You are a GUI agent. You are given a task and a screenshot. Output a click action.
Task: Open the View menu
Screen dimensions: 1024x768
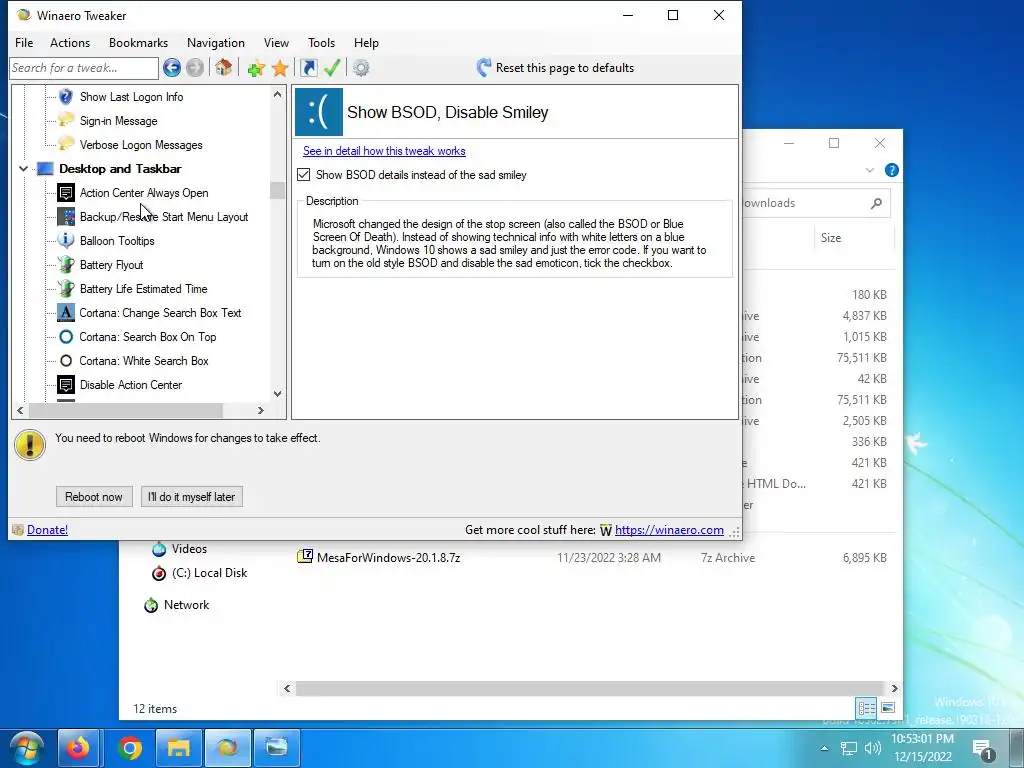(276, 42)
